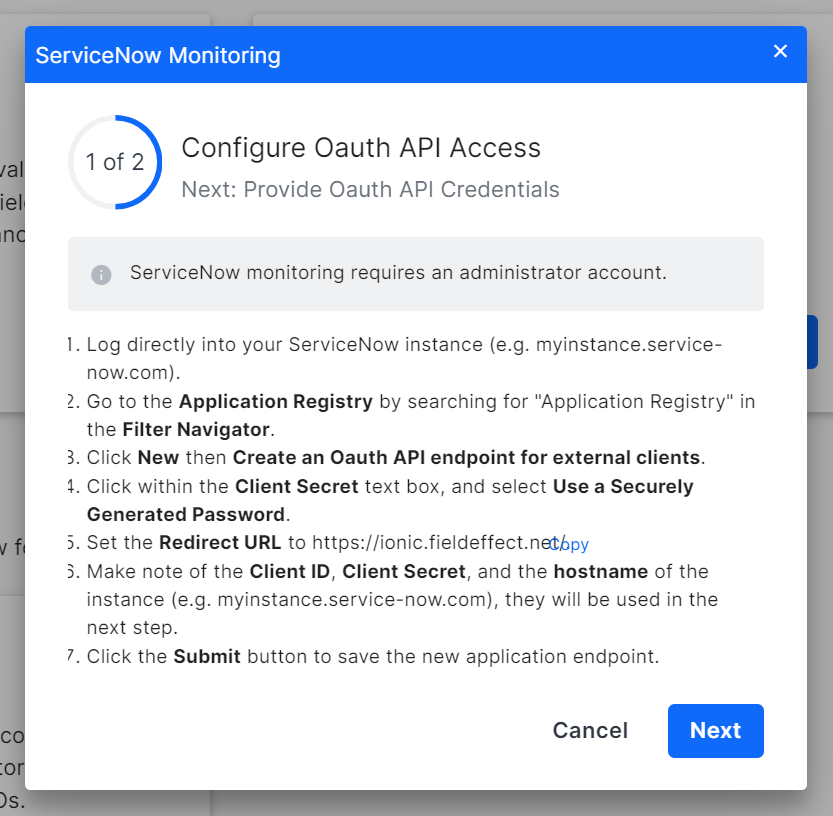Click 'Next: Provide Oauth API Credentials' subtitle
Viewport: 833px width, 816px height.
[370, 190]
